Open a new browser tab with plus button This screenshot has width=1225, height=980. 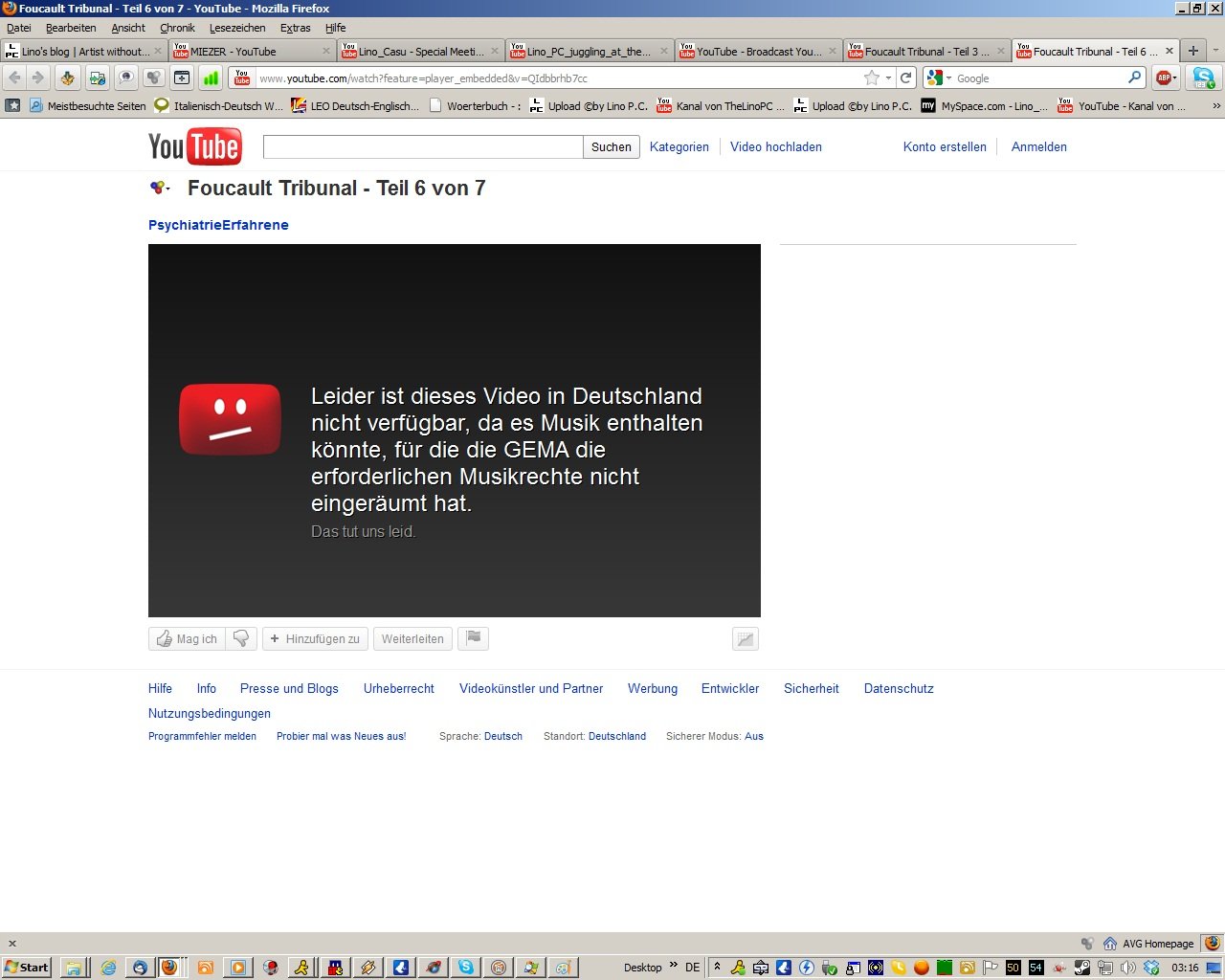(x=1193, y=51)
